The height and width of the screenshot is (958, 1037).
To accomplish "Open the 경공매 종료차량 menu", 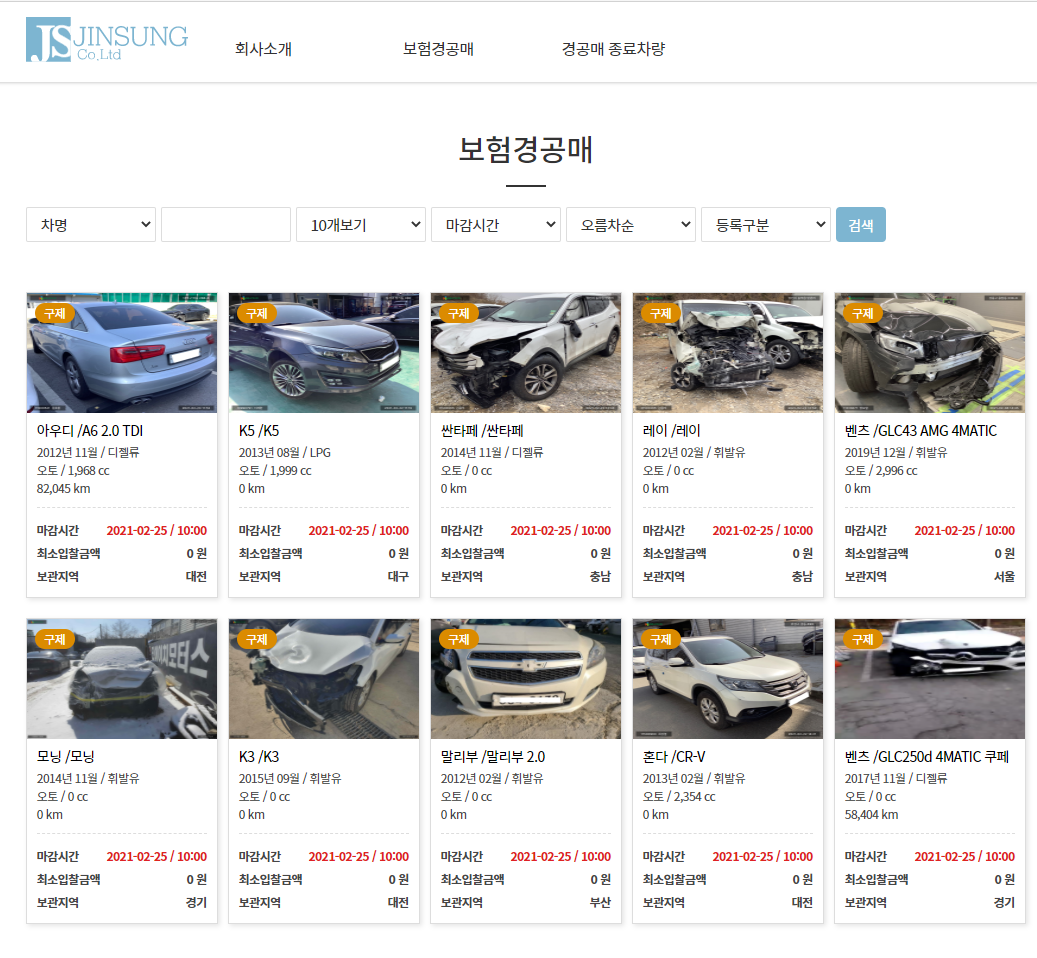I will (x=613, y=49).
